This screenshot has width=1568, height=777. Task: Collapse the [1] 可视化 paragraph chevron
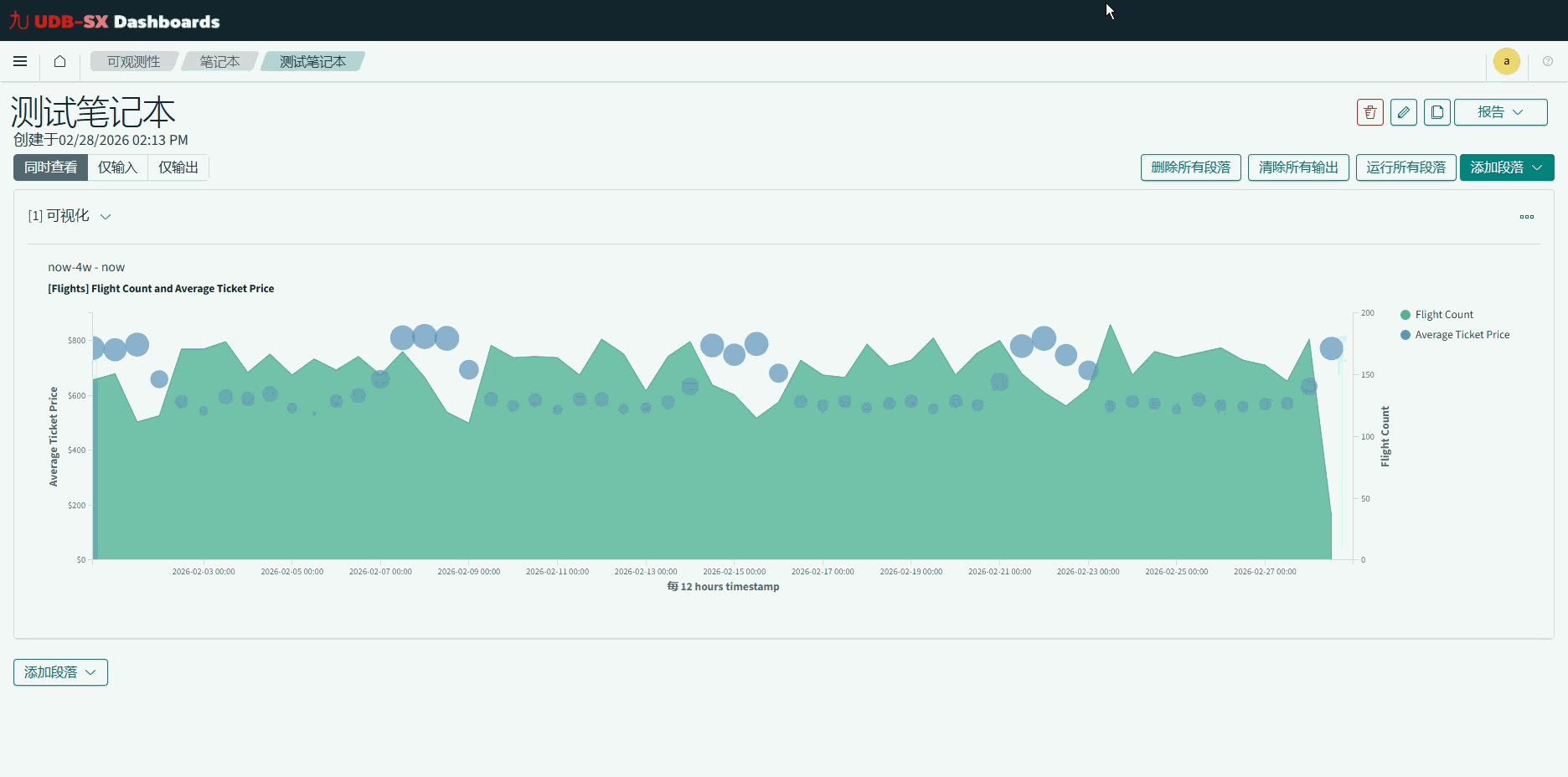point(106,217)
